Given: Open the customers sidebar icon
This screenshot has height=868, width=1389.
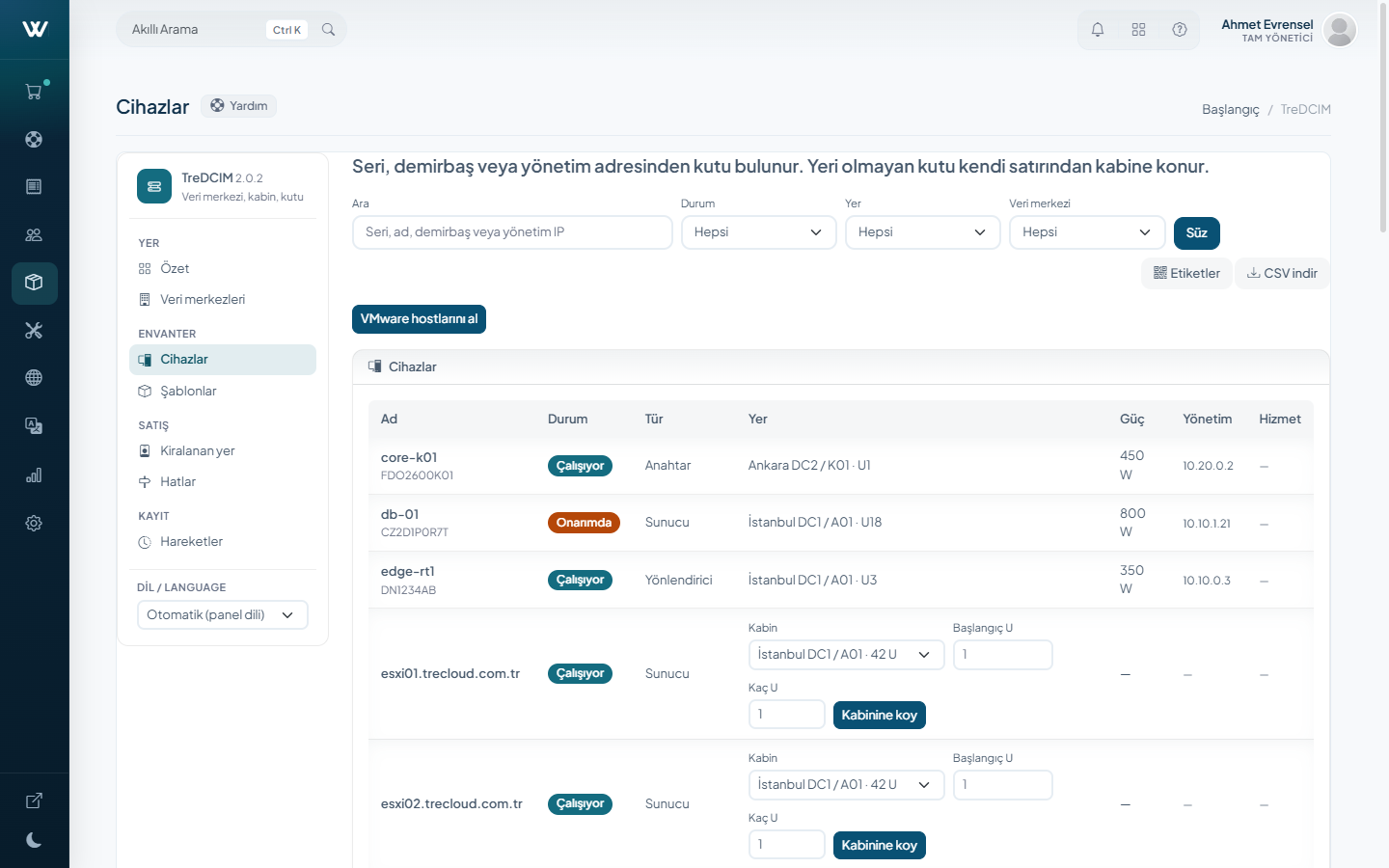Looking at the screenshot, I should point(34,234).
